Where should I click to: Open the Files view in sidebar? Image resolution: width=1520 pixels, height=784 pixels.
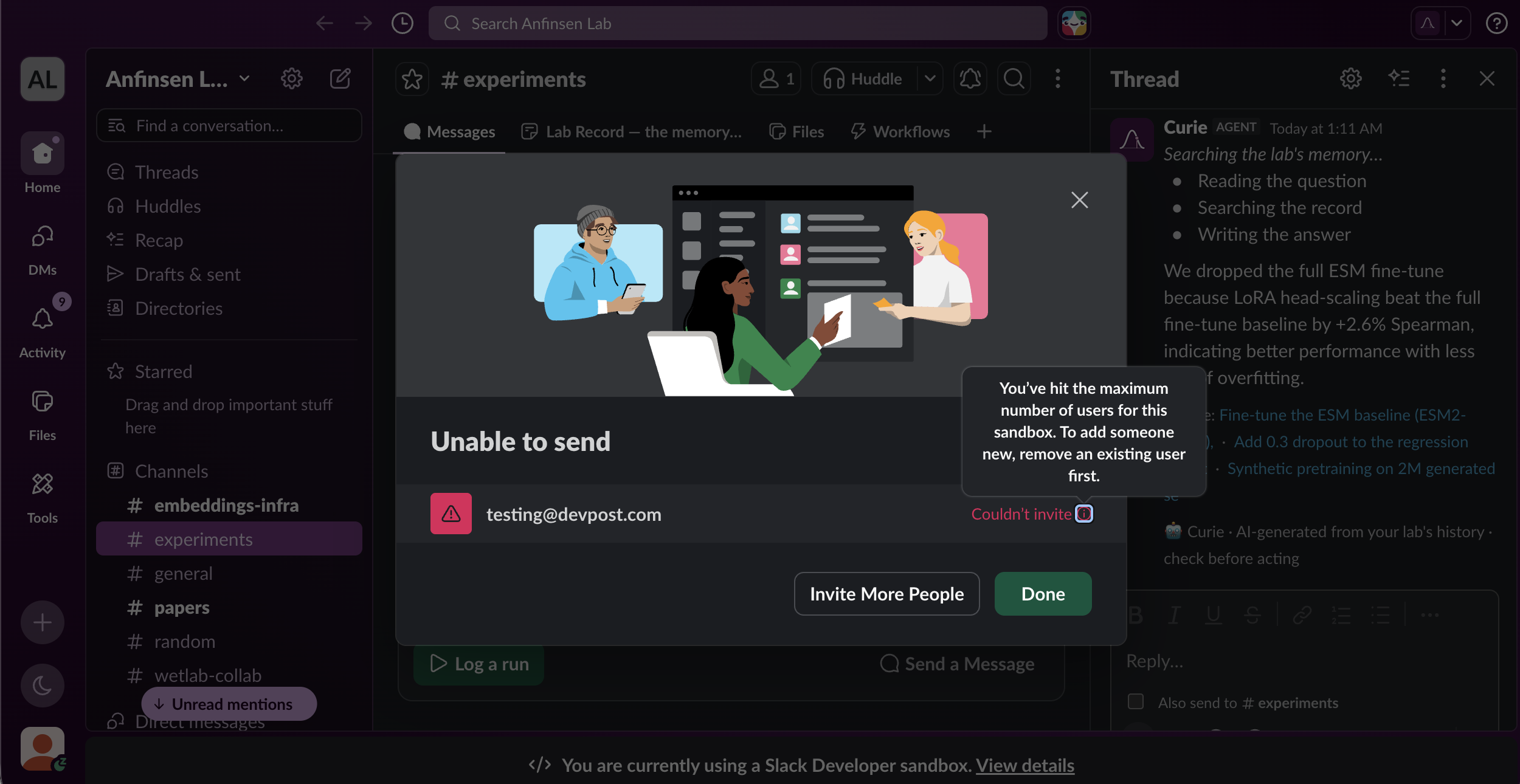pos(43,416)
